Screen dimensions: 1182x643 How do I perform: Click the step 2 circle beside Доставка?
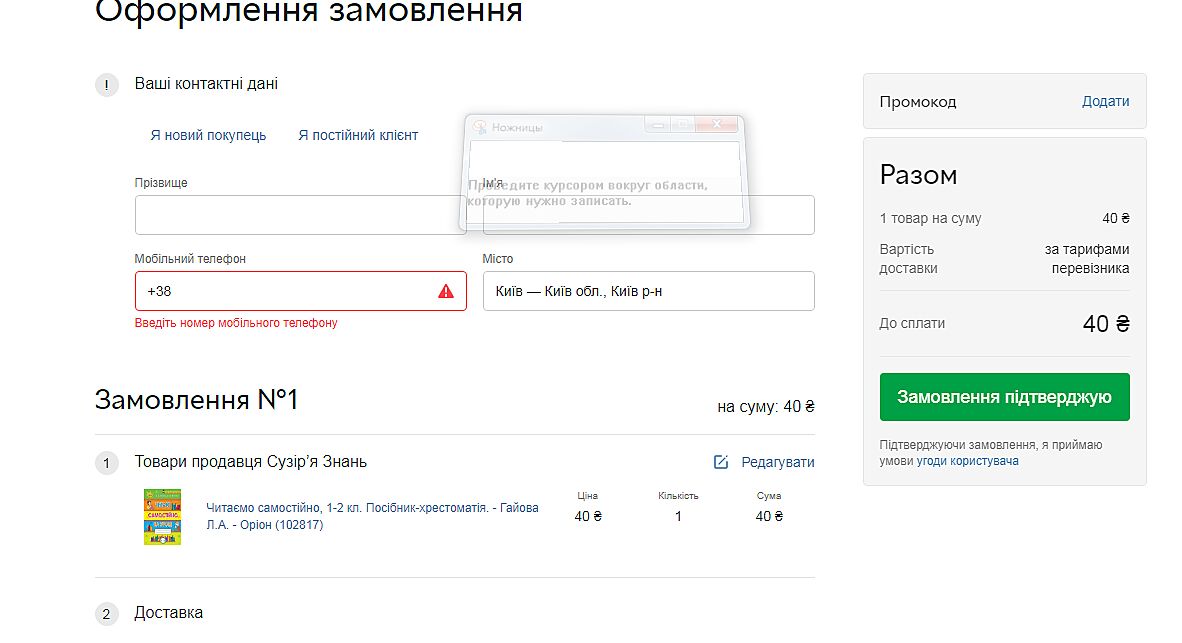pyautogui.click(x=107, y=614)
